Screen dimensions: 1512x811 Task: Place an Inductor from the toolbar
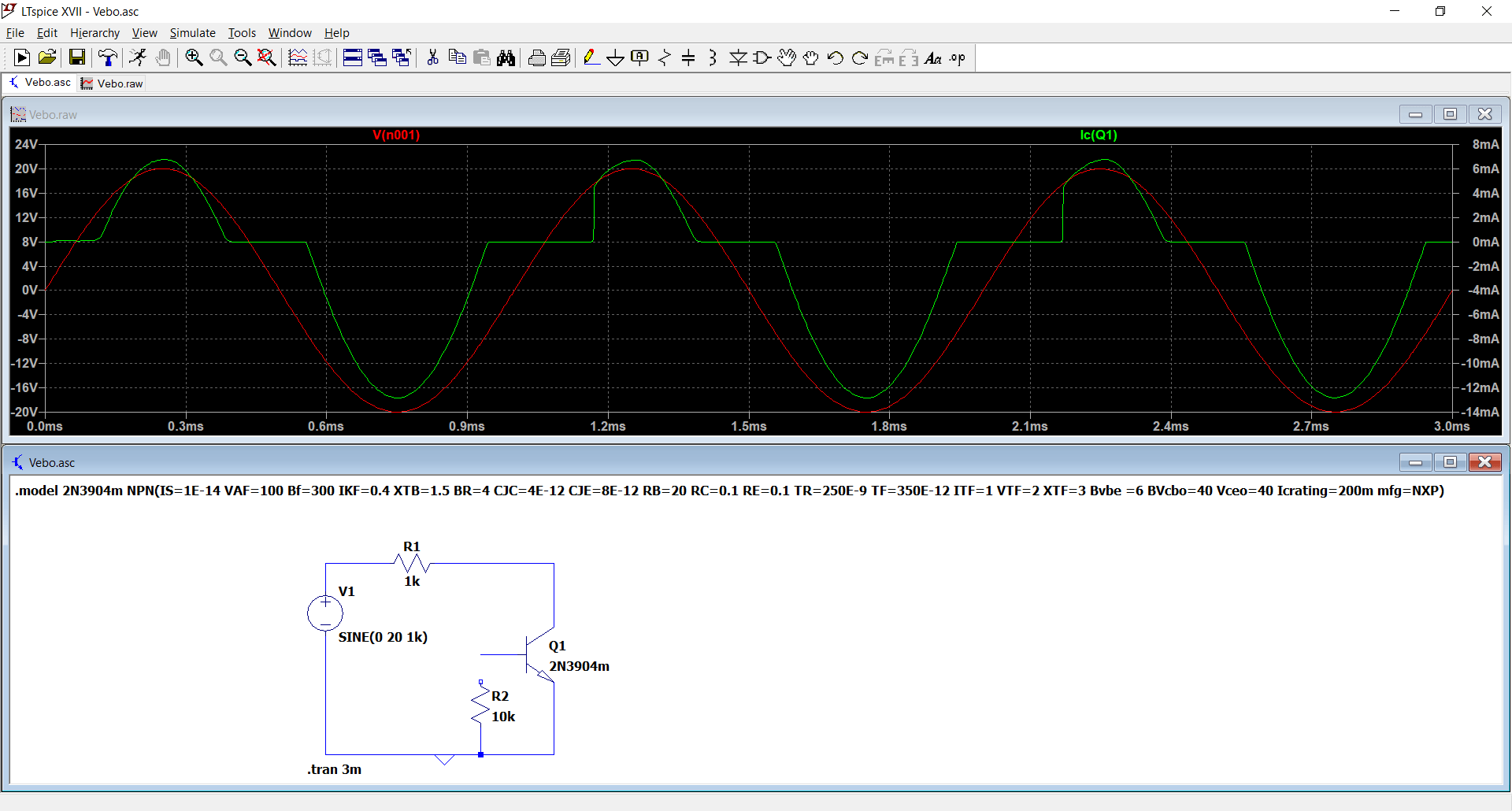[713, 57]
